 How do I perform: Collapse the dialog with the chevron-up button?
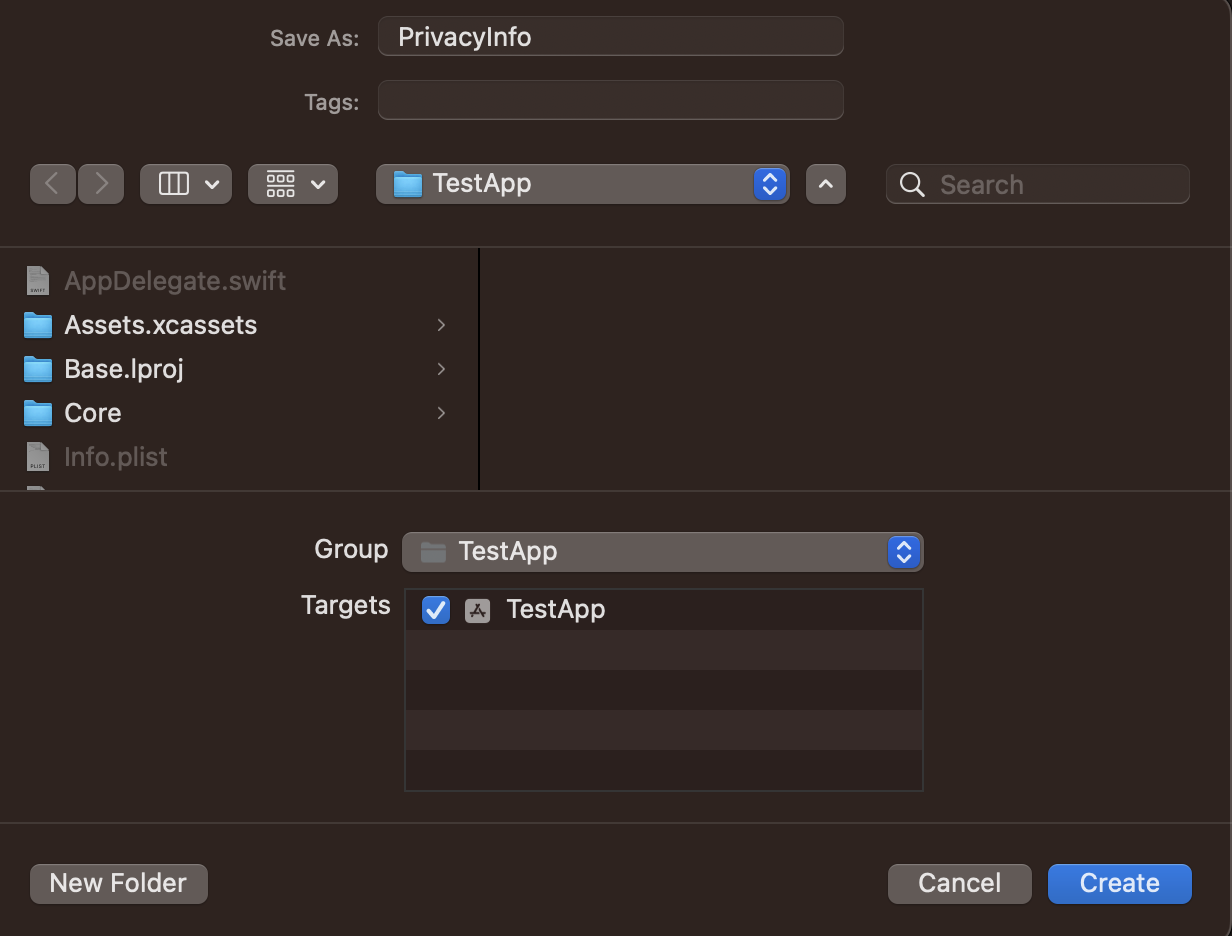(x=826, y=184)
